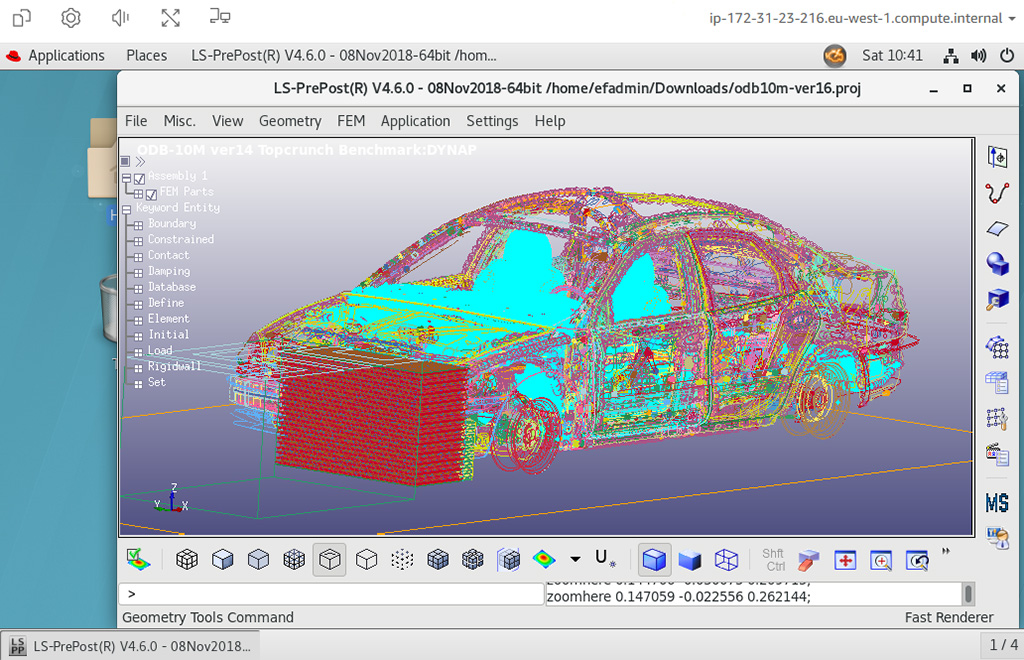Switch to wireframe cube view icon

tap(726, 559)
